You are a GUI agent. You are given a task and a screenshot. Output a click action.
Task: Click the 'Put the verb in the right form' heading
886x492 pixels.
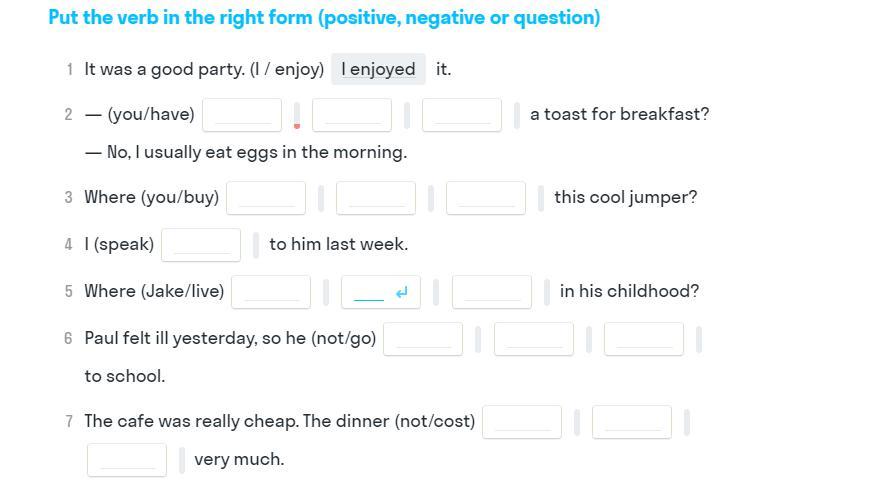[324, 18]
